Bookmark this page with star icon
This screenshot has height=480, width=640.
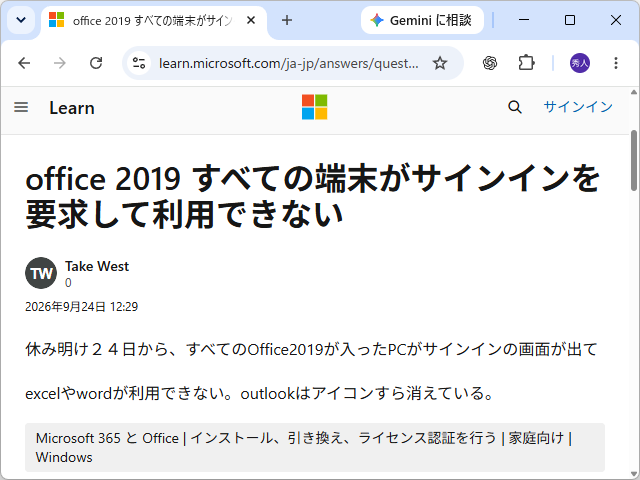pos(440,63)
